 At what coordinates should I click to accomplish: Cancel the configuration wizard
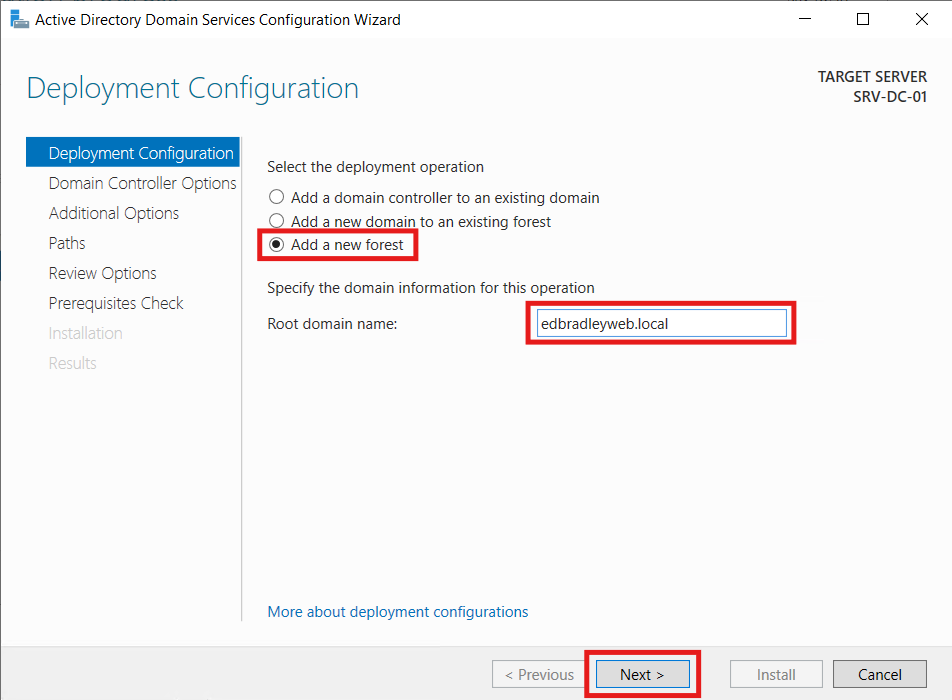(x=879, y=674)
